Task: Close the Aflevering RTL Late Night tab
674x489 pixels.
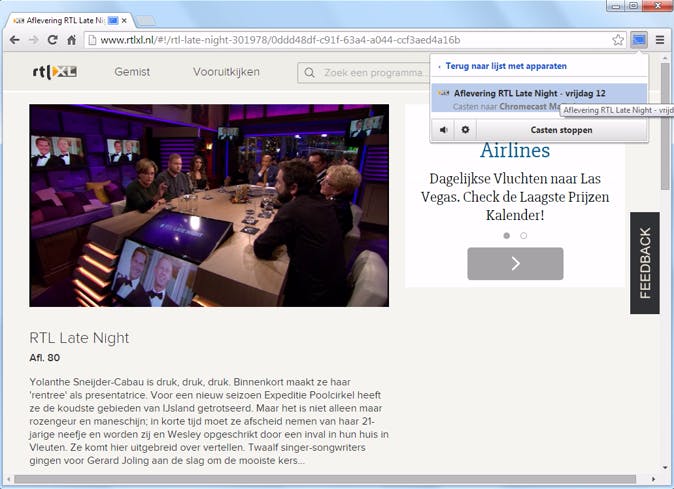Action: click(124, 20)
